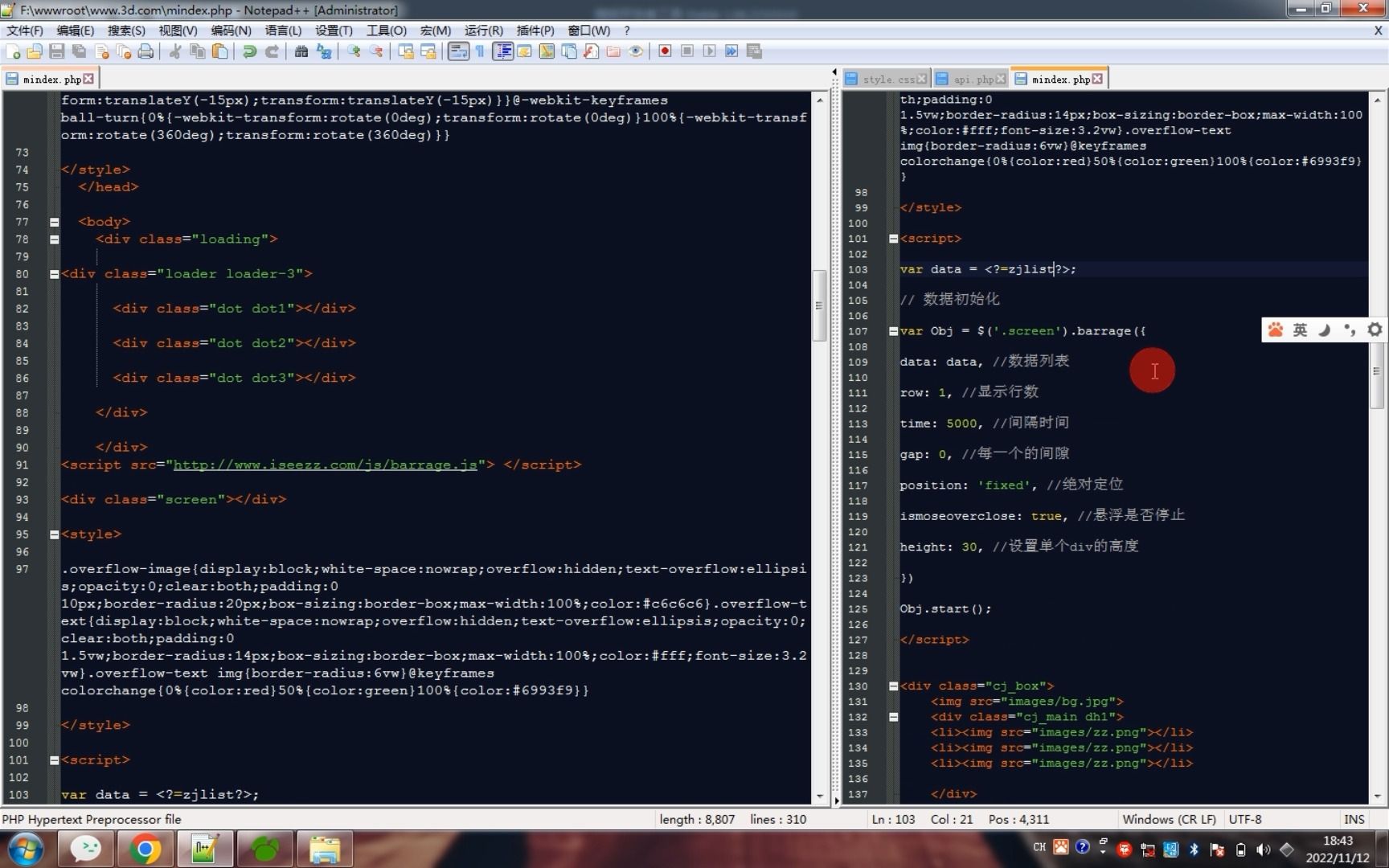This screenshot has width=1389, height=868.
Task: Click the green Undo arrow
Action: (x=249, y=51)
